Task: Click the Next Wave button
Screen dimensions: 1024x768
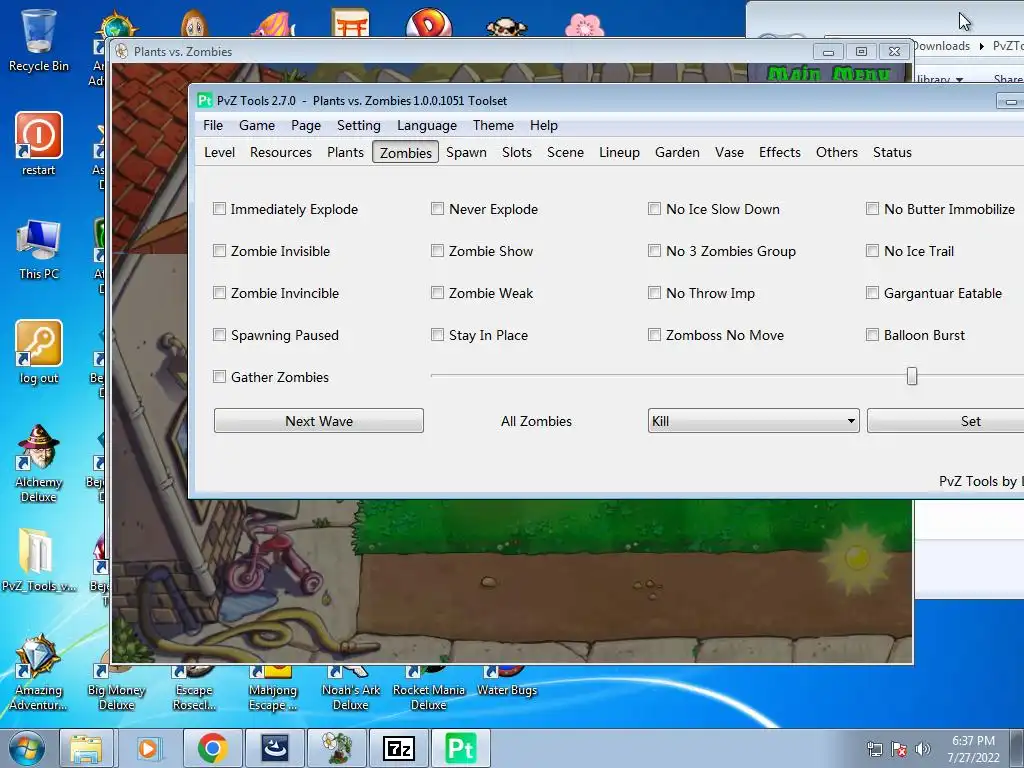Action: point(319,421)
